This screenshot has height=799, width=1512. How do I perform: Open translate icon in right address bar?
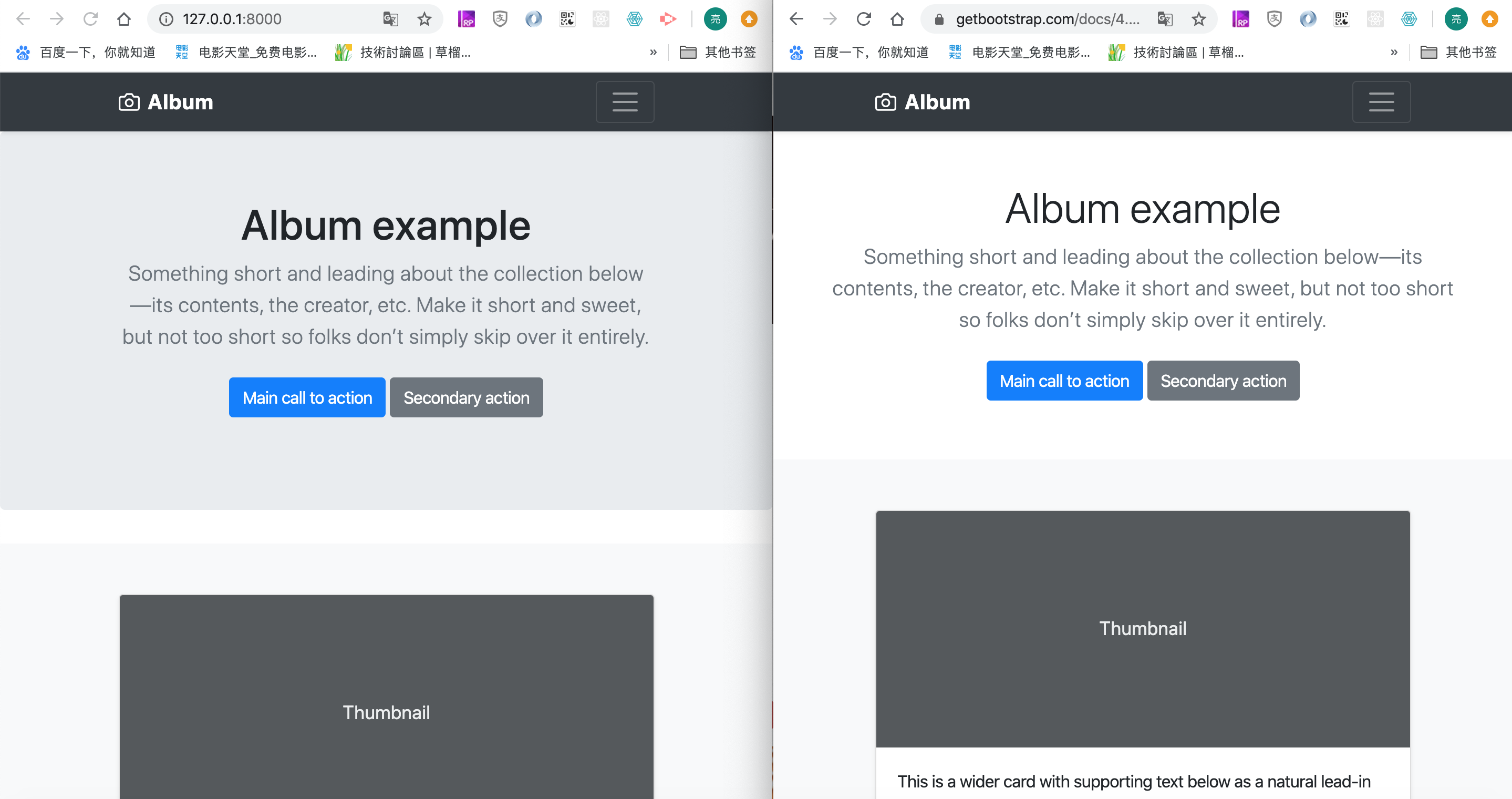(x=1165, y=19)
